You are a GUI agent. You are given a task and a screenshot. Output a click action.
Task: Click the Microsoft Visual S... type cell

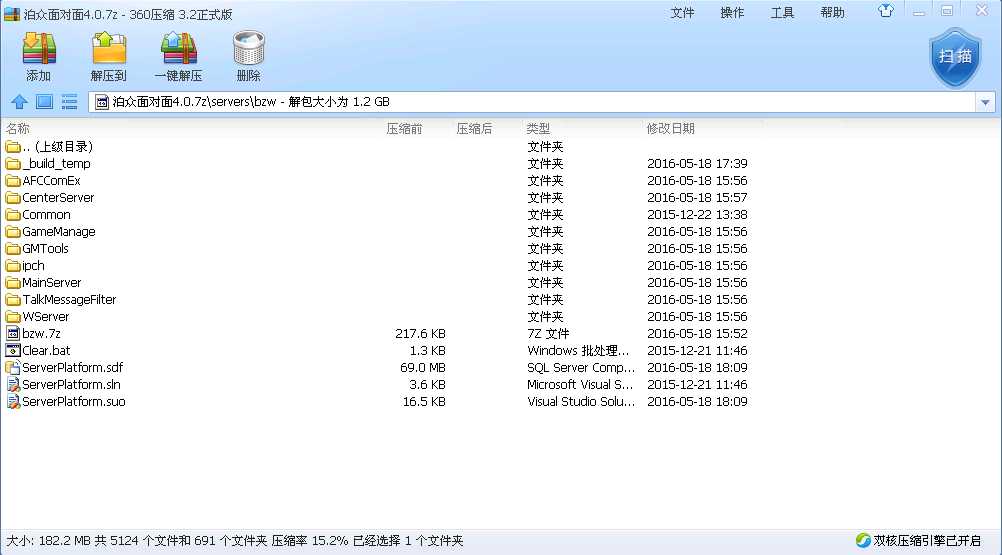[x=580, y=384]
